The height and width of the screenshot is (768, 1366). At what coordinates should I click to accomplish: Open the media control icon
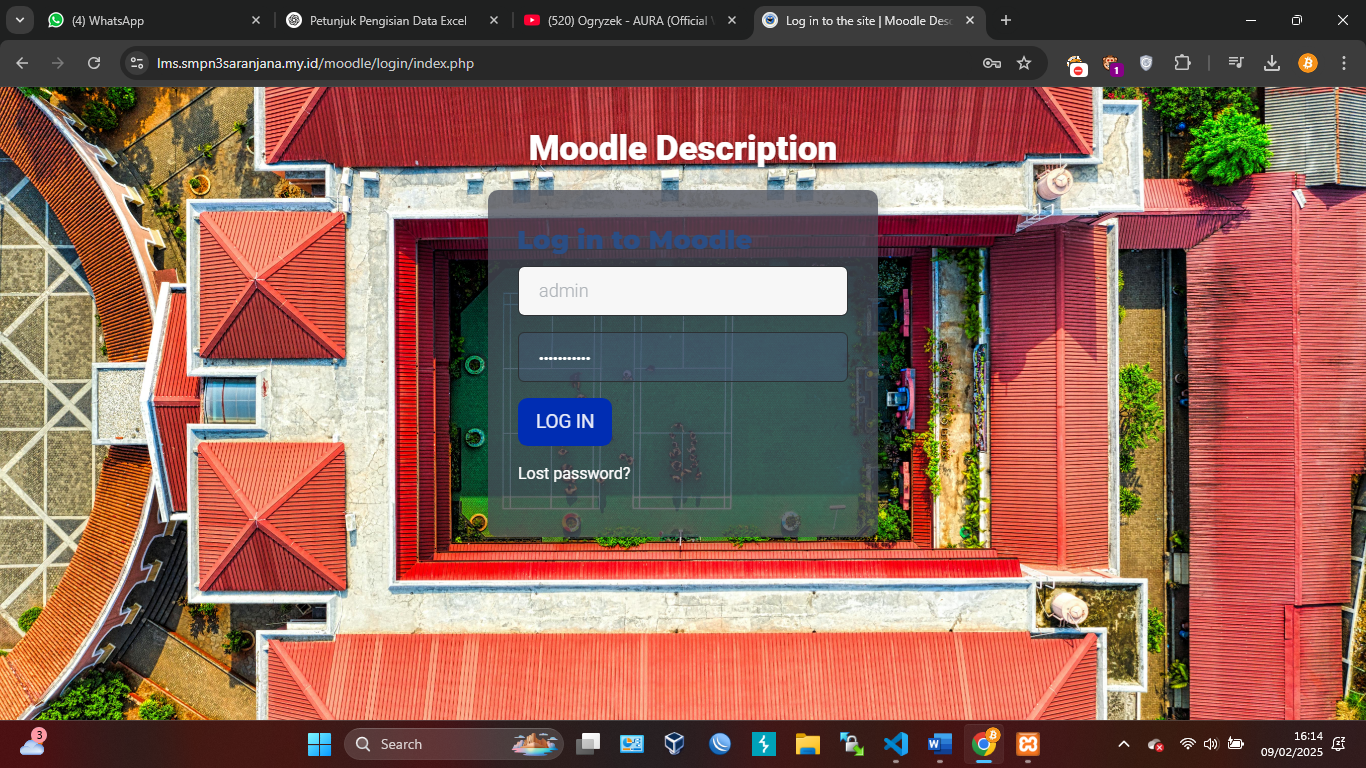[x=1237, y=63]
